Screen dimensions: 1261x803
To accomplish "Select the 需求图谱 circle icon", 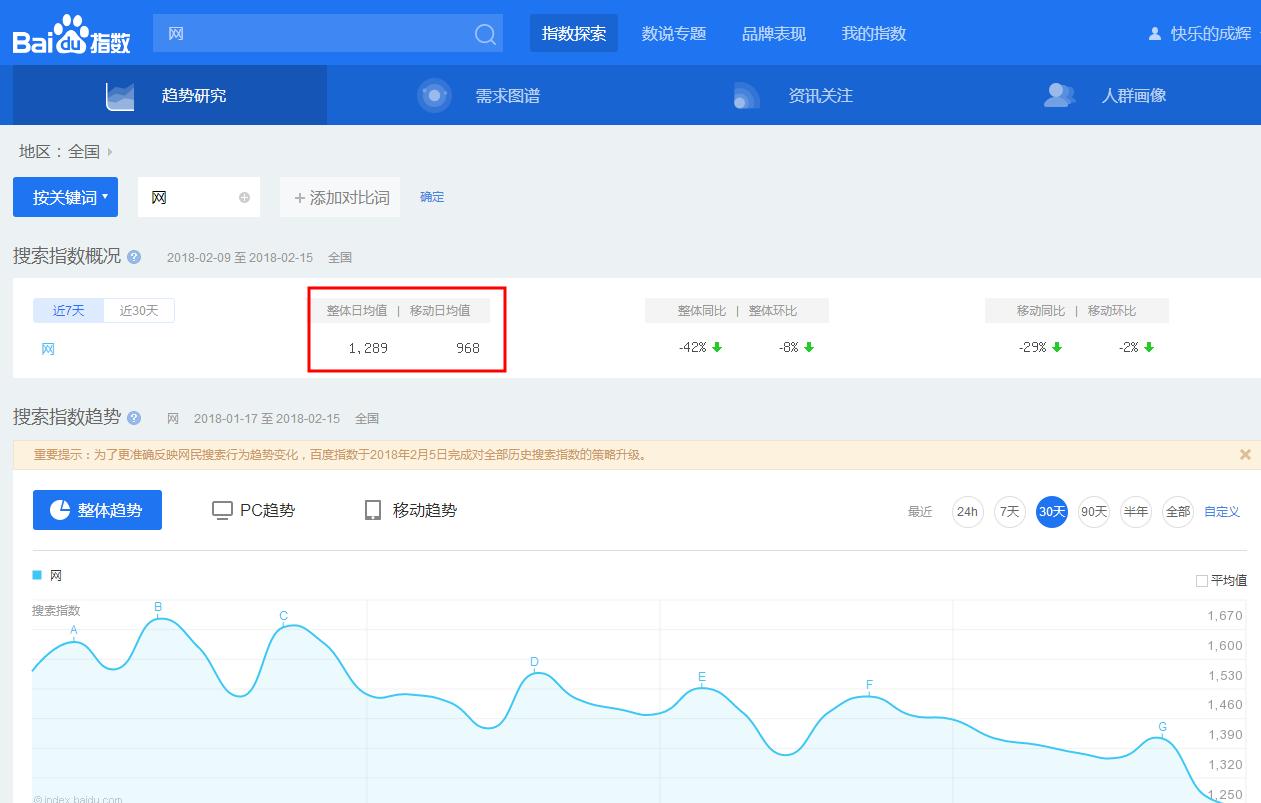I will coord(434,95).
